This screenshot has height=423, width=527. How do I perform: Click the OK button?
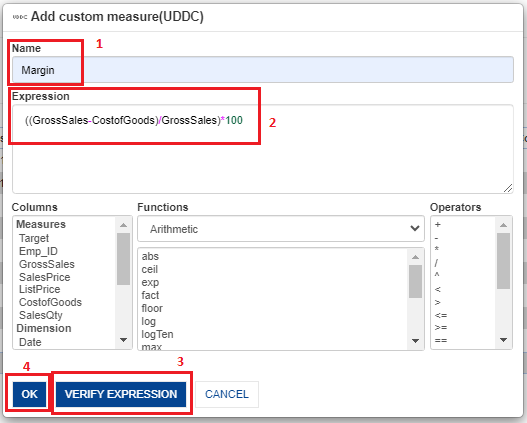pyautogui.click(x=30, y=394)
